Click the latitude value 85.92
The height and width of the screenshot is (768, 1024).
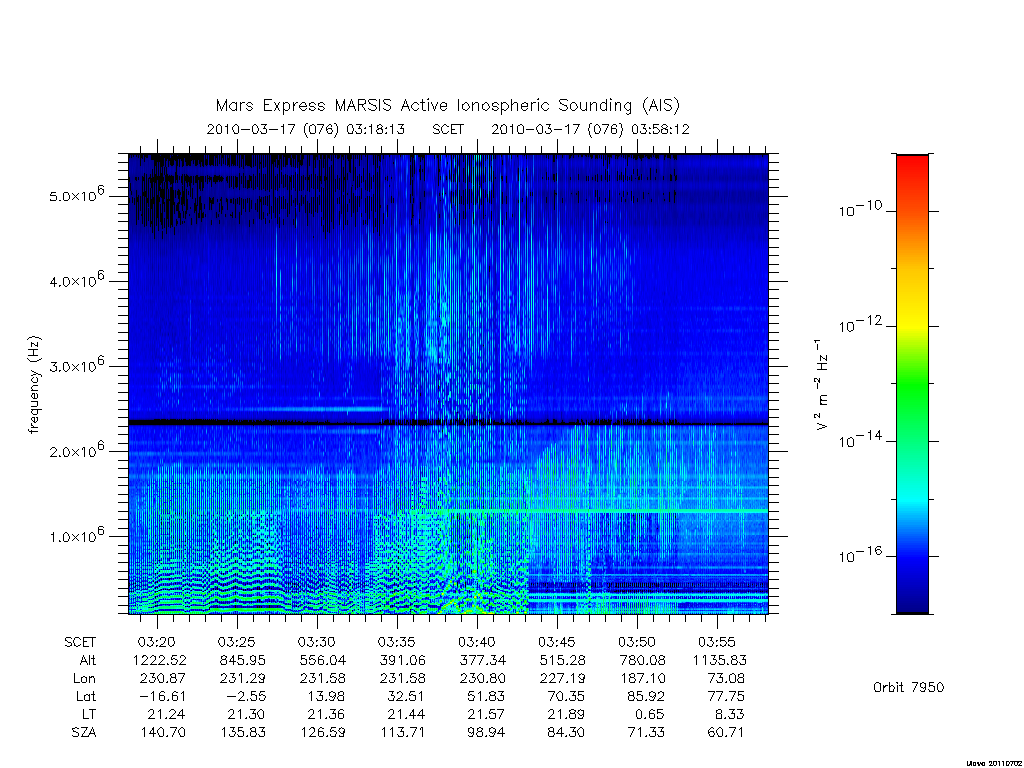point(645,696)
